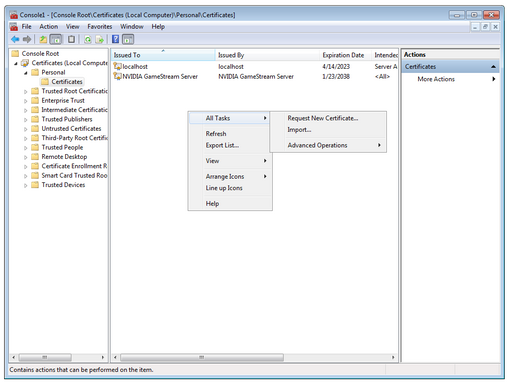Click the console icon in the title bar

point(14,15)
